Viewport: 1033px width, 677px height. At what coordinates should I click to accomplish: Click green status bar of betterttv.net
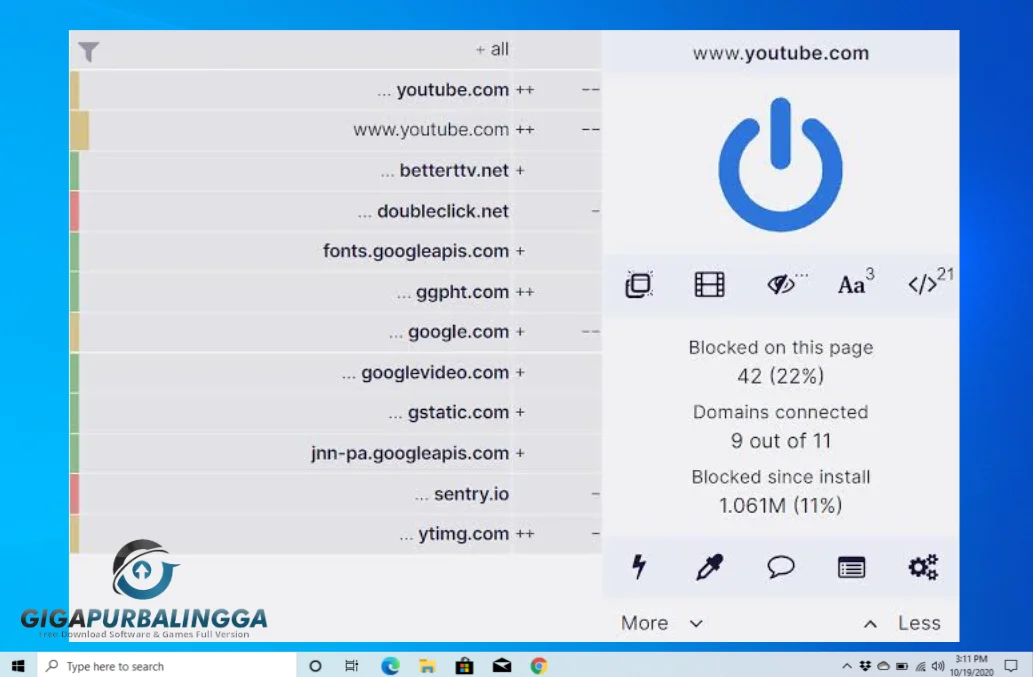pos(75,171)
